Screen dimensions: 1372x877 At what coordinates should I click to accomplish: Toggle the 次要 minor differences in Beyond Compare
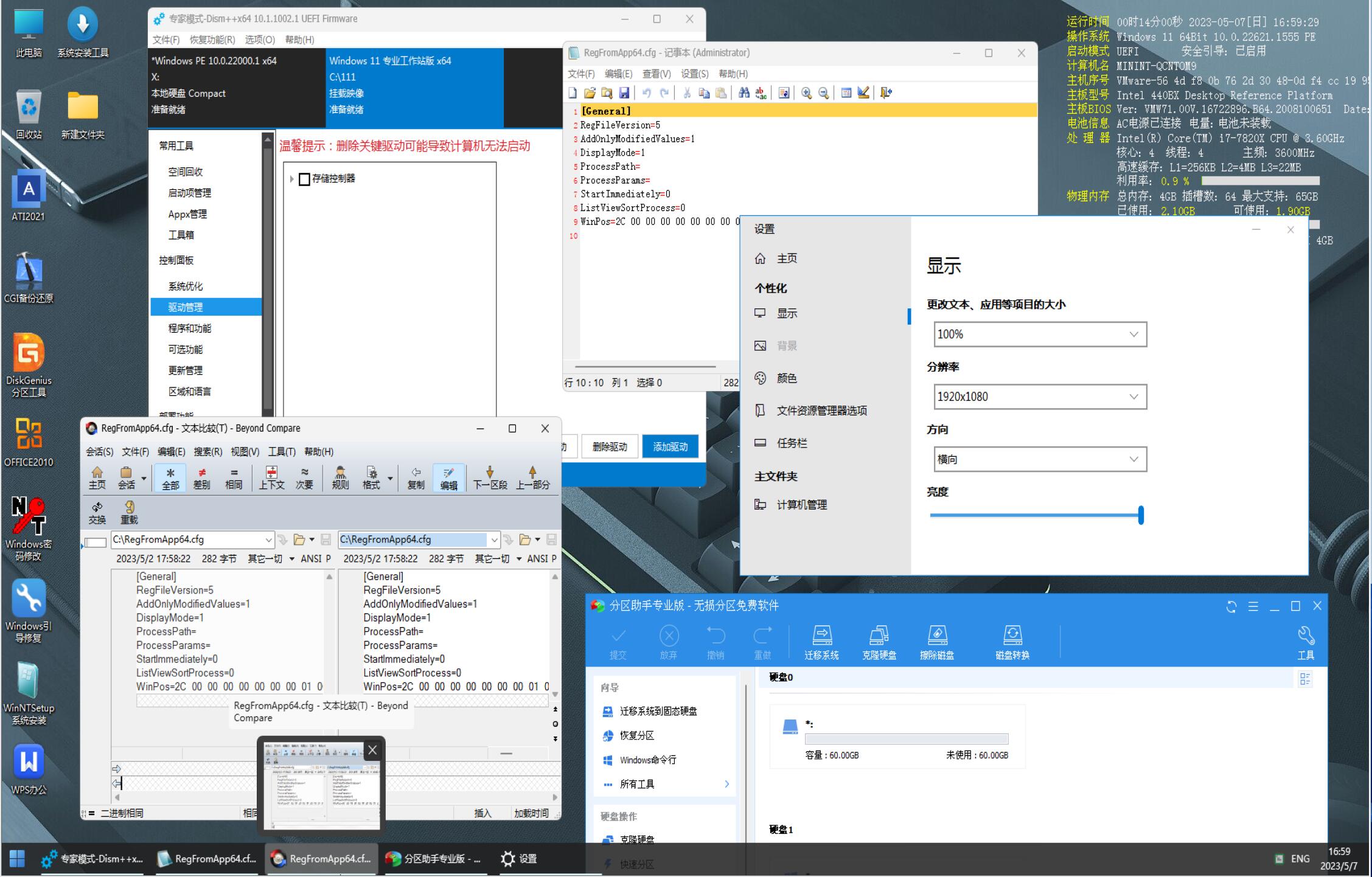click(304, 478)
